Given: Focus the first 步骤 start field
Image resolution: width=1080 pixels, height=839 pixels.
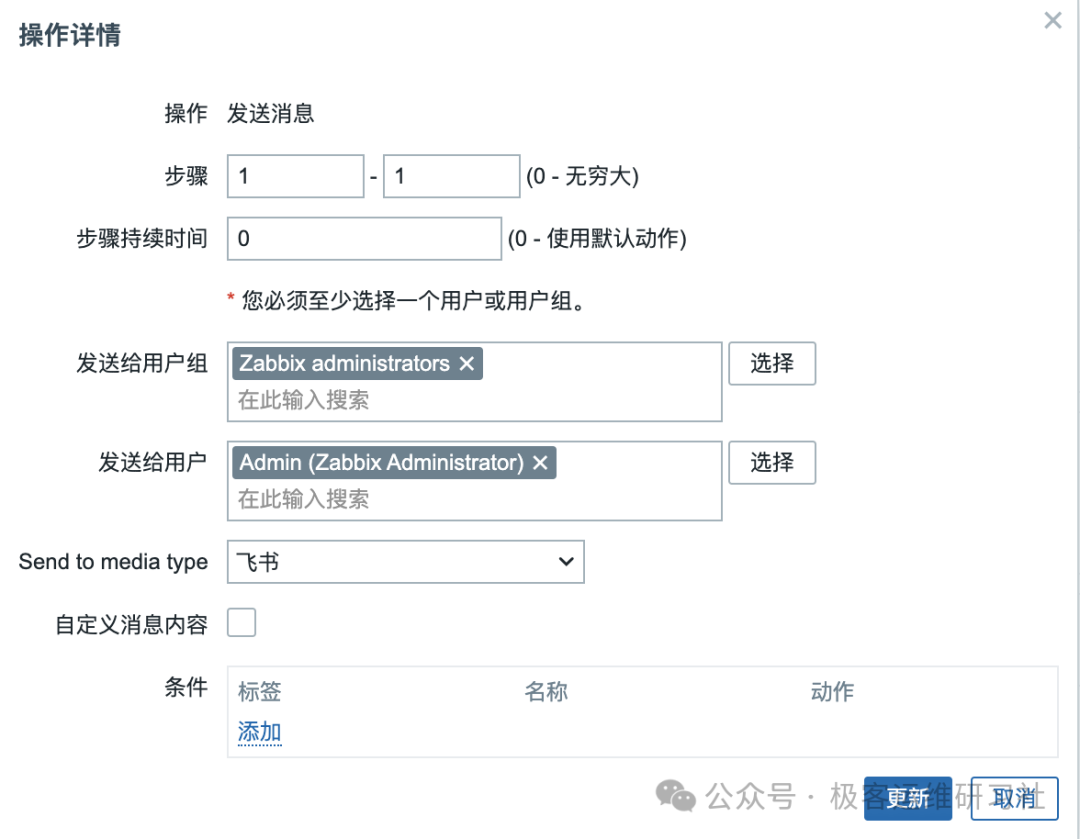Looking at the screenshot, I should pyautogui.click(x=295, y=176).
